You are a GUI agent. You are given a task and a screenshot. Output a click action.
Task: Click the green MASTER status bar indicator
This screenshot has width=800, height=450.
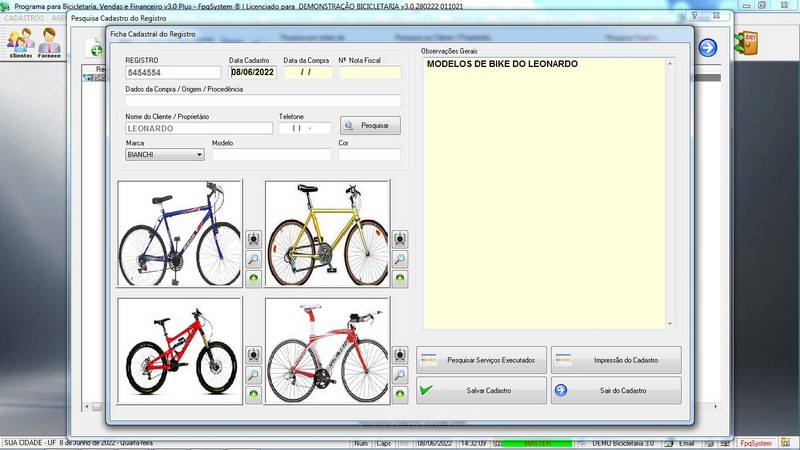(x=537, y=443)
